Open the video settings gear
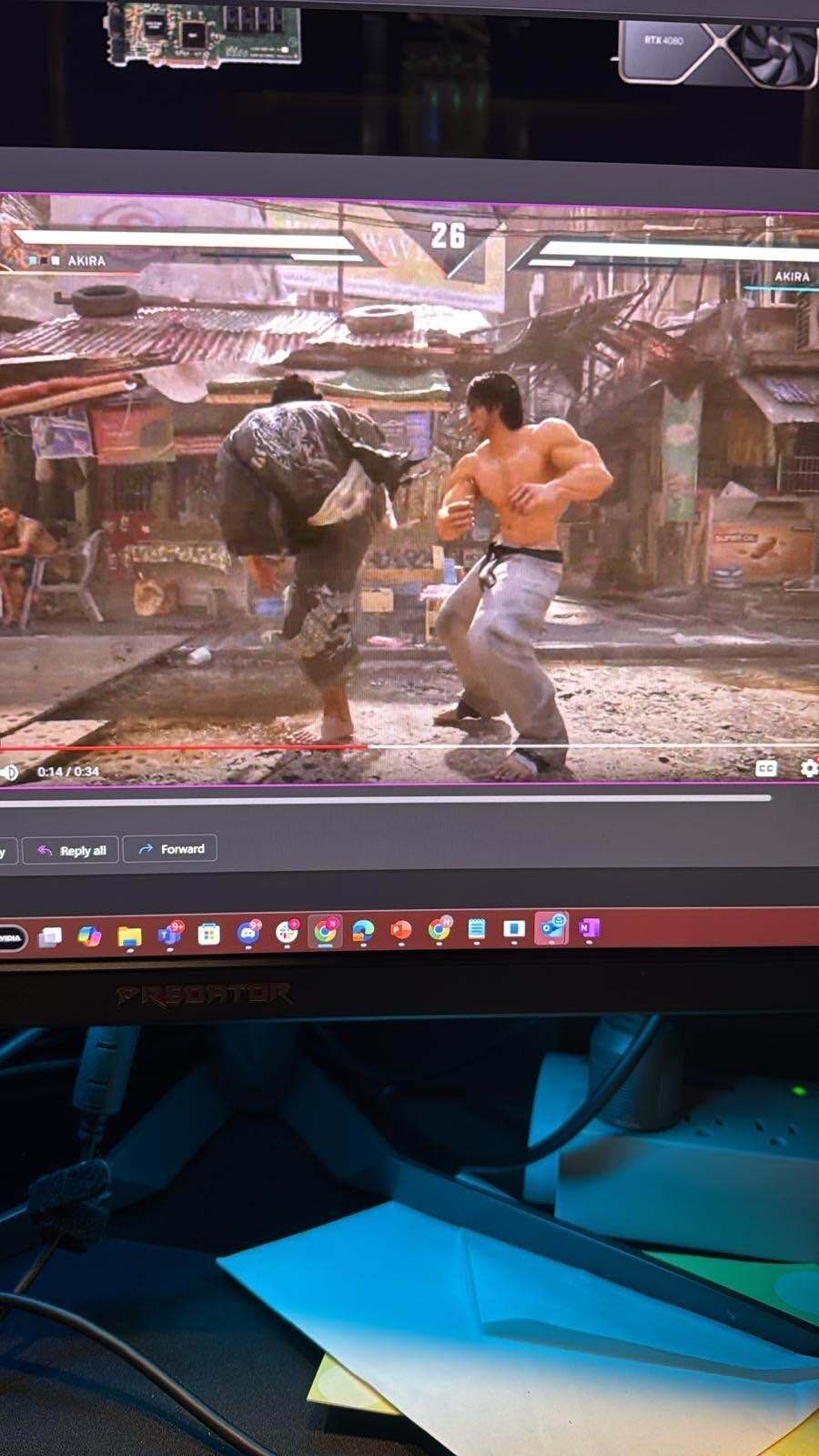The height and width of the screenshot is (1456, 819). tap(808, 768)
